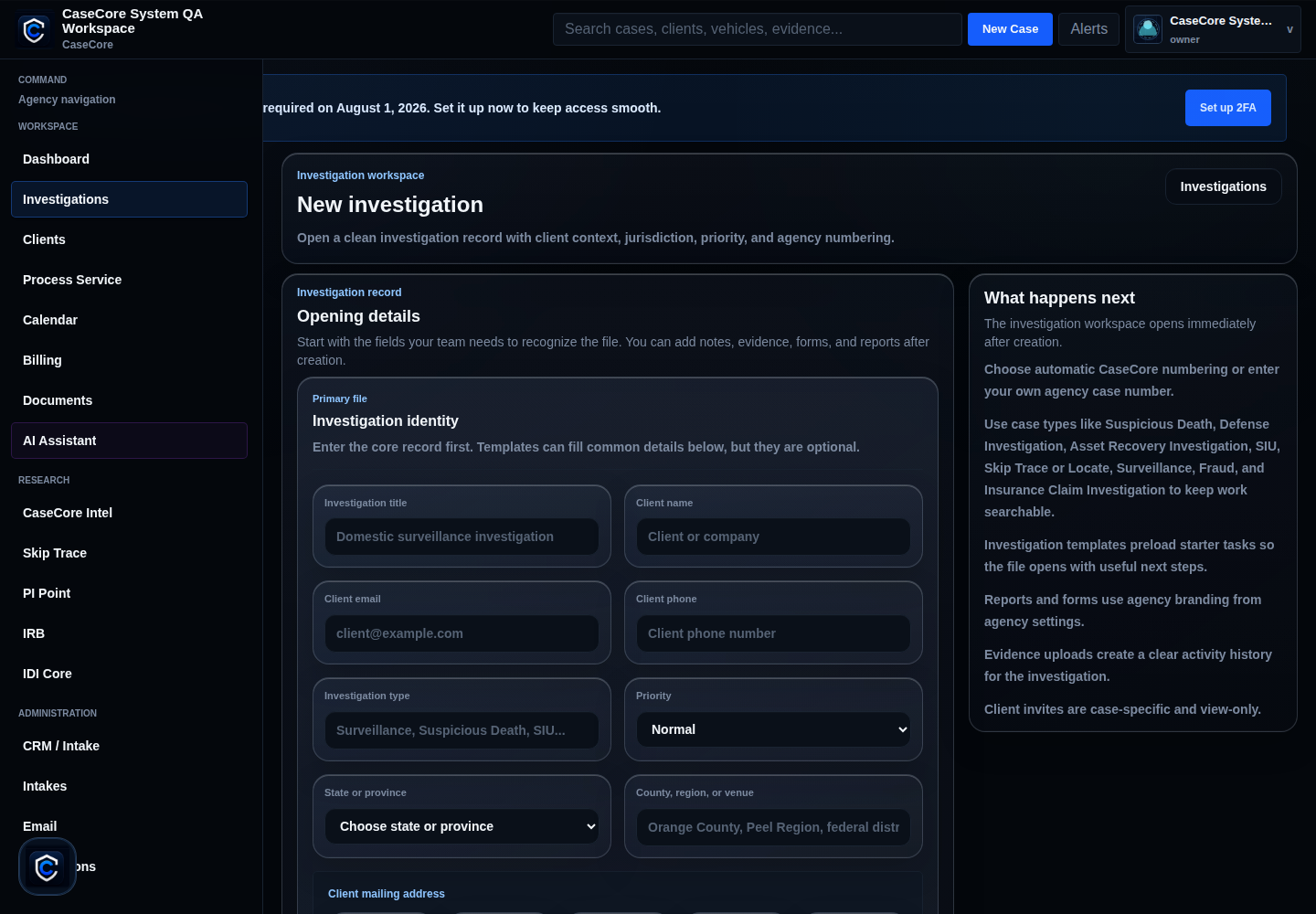Click the "New investigation" heading
1316x914 pixels.
point(390,205)
